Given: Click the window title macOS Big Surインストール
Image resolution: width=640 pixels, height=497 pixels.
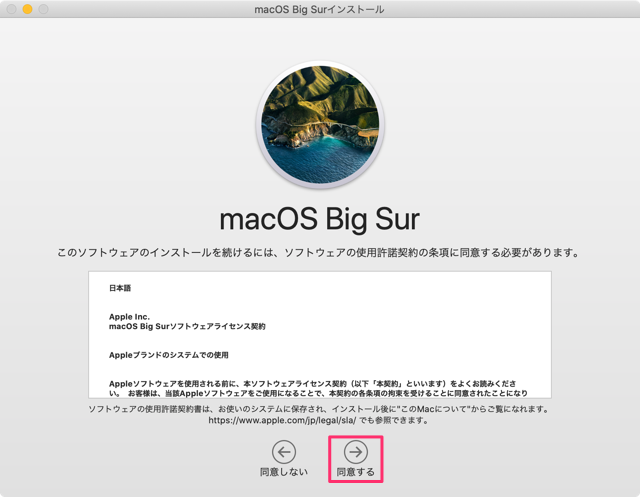Looking at the screenshot, I should [319, 9].
